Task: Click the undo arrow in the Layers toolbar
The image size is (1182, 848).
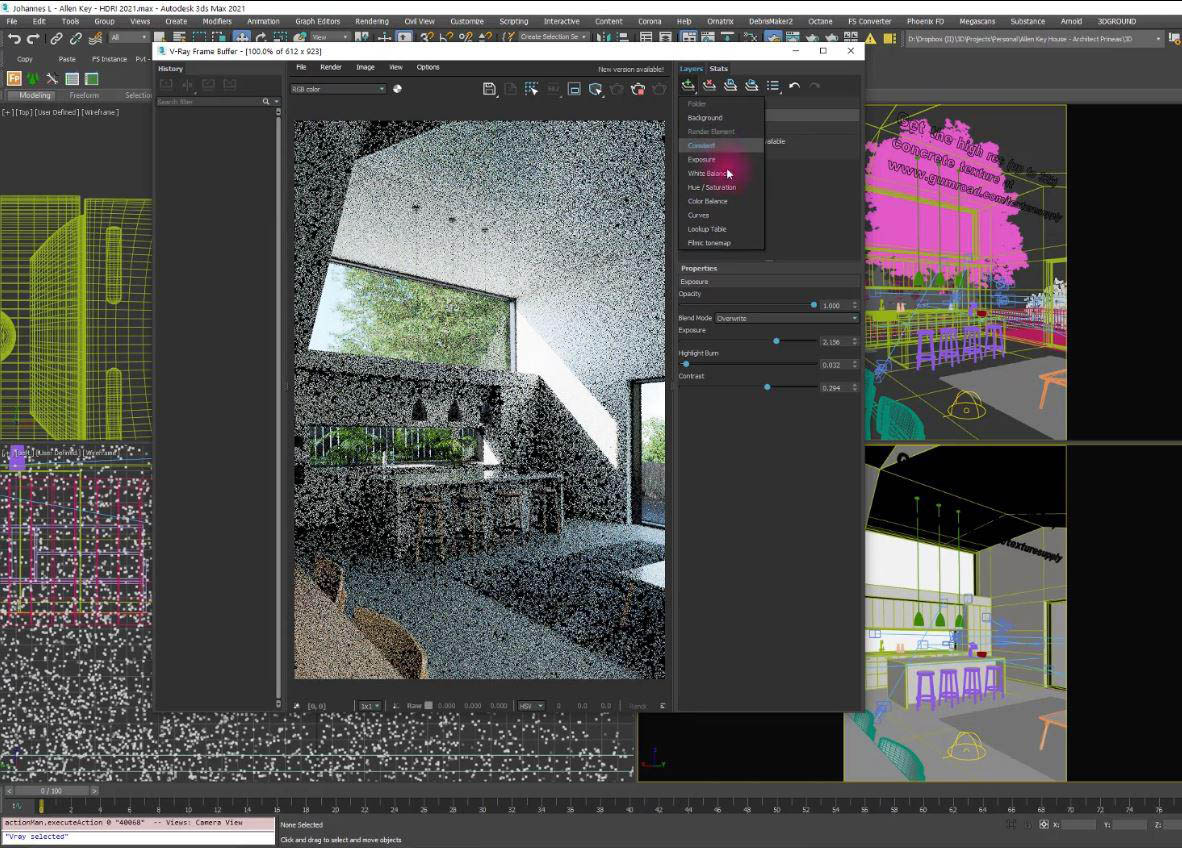Action: [x=794, y=86]
